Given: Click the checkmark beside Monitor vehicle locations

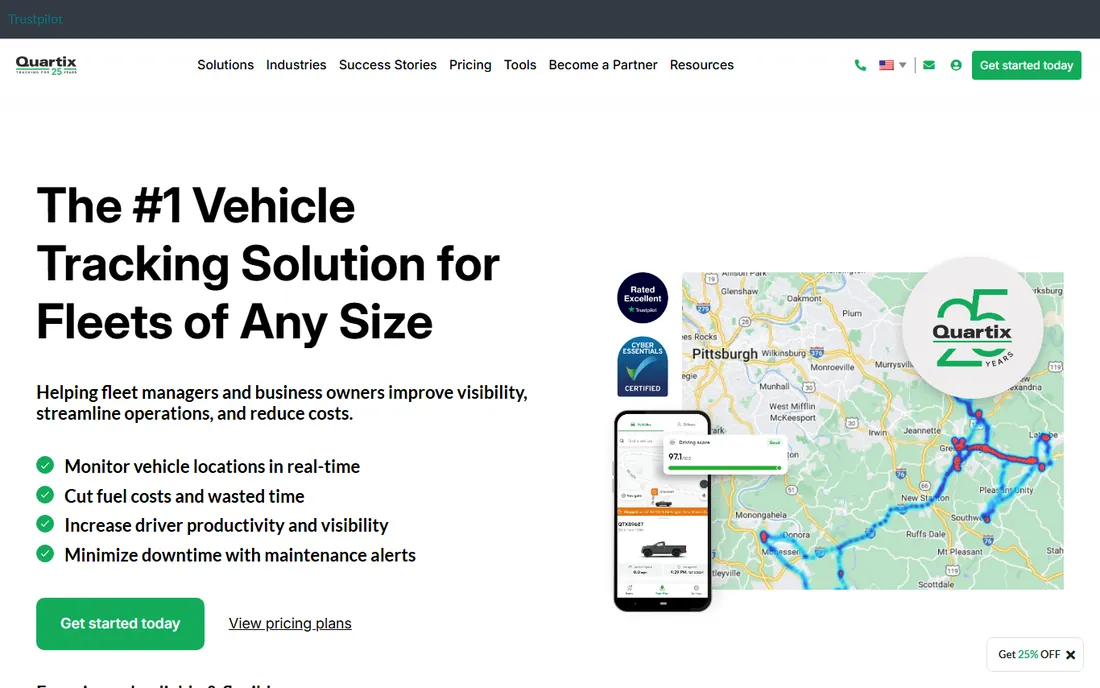Looking at the screenshot, I should coord(45,466).
